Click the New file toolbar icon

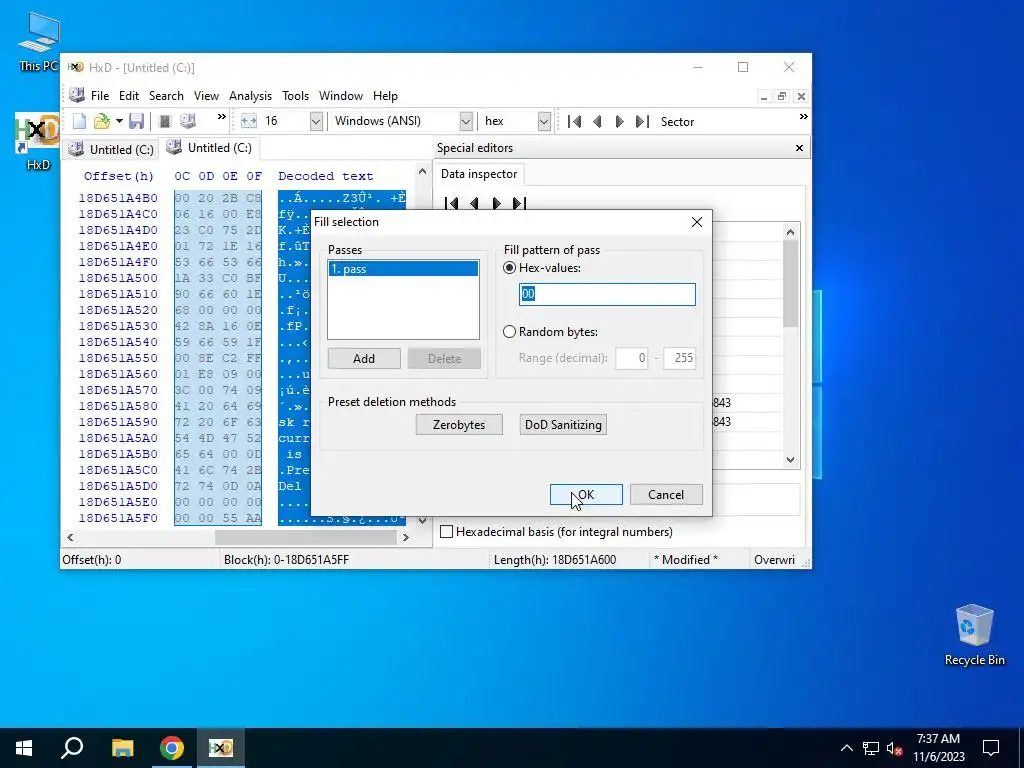point(79,121)
